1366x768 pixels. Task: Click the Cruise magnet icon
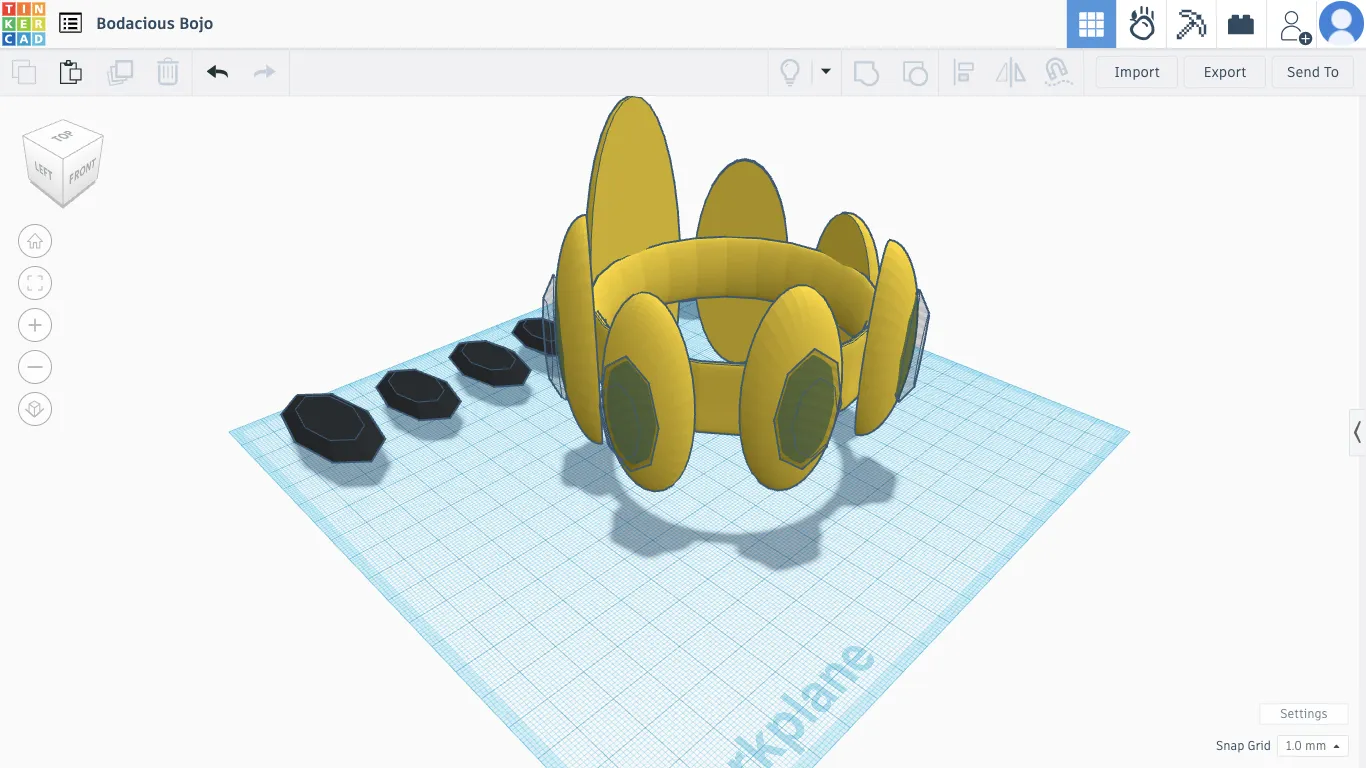click(x=1058, y=72)
